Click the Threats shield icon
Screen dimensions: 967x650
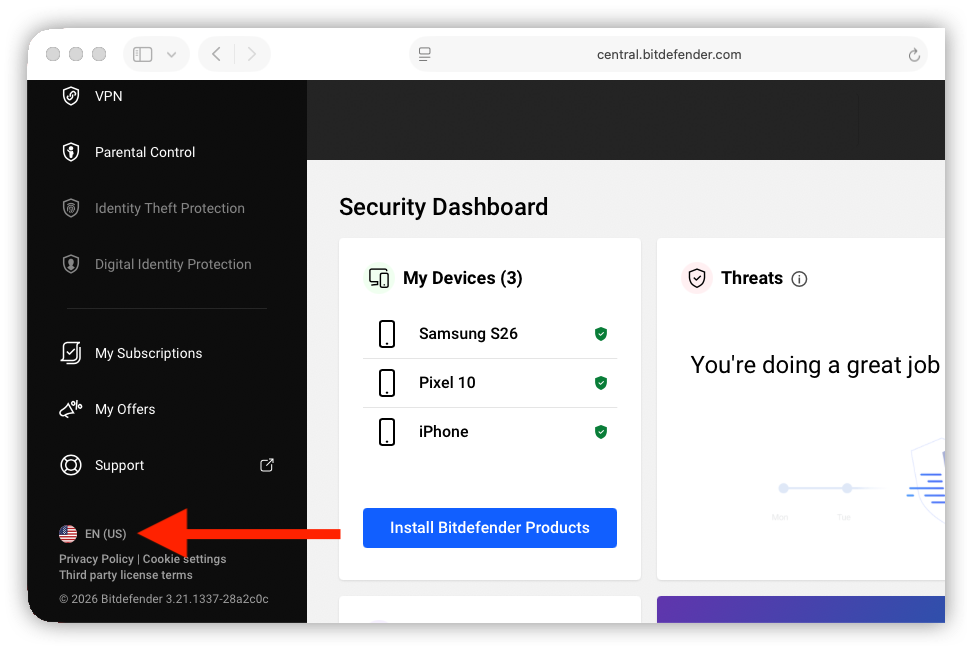pos(697,278)
